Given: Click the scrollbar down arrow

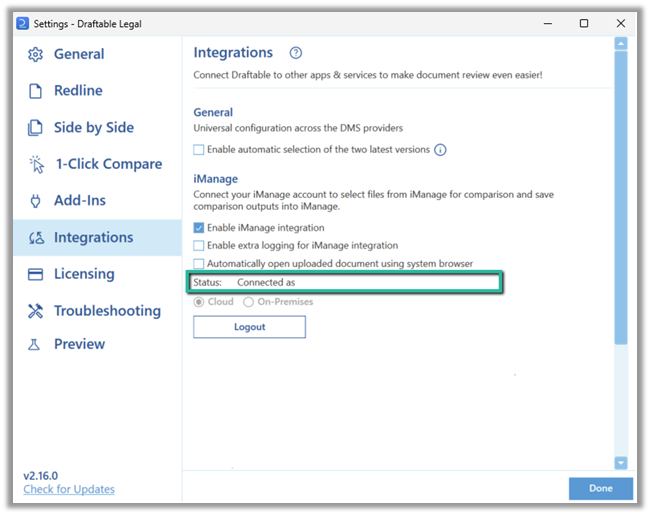Looking at the screenshot, I should (621, 463).
